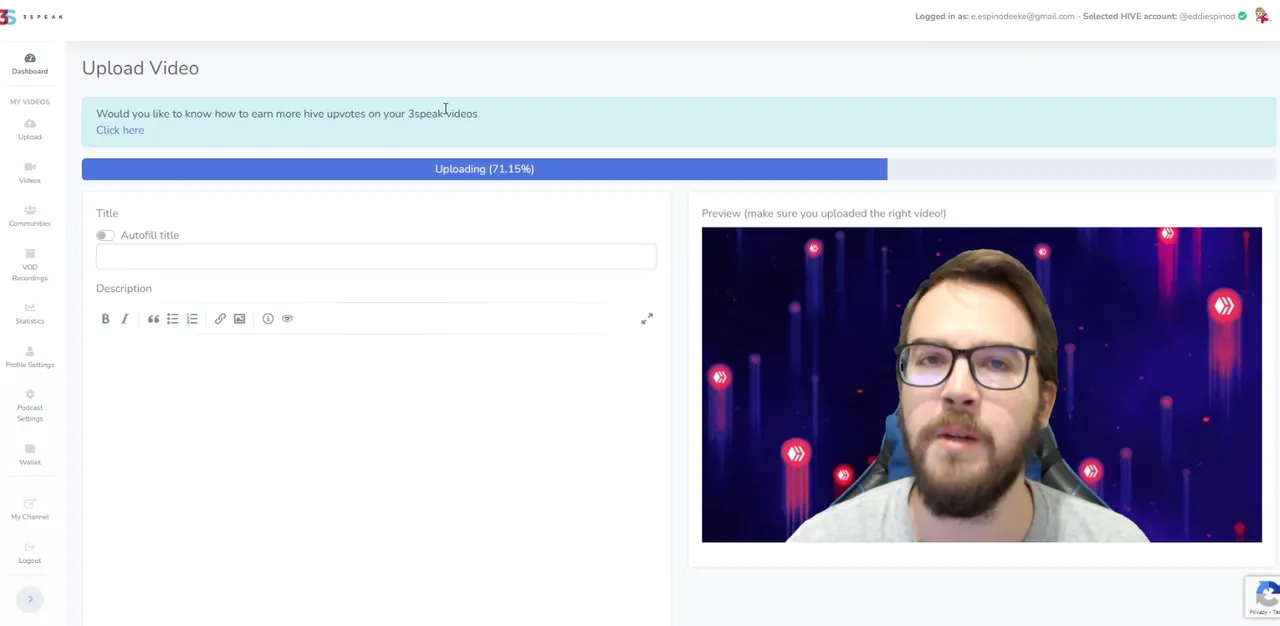Open the editor info guide icon
Viewport: 1280px width, 626px height.
(268, 319)
